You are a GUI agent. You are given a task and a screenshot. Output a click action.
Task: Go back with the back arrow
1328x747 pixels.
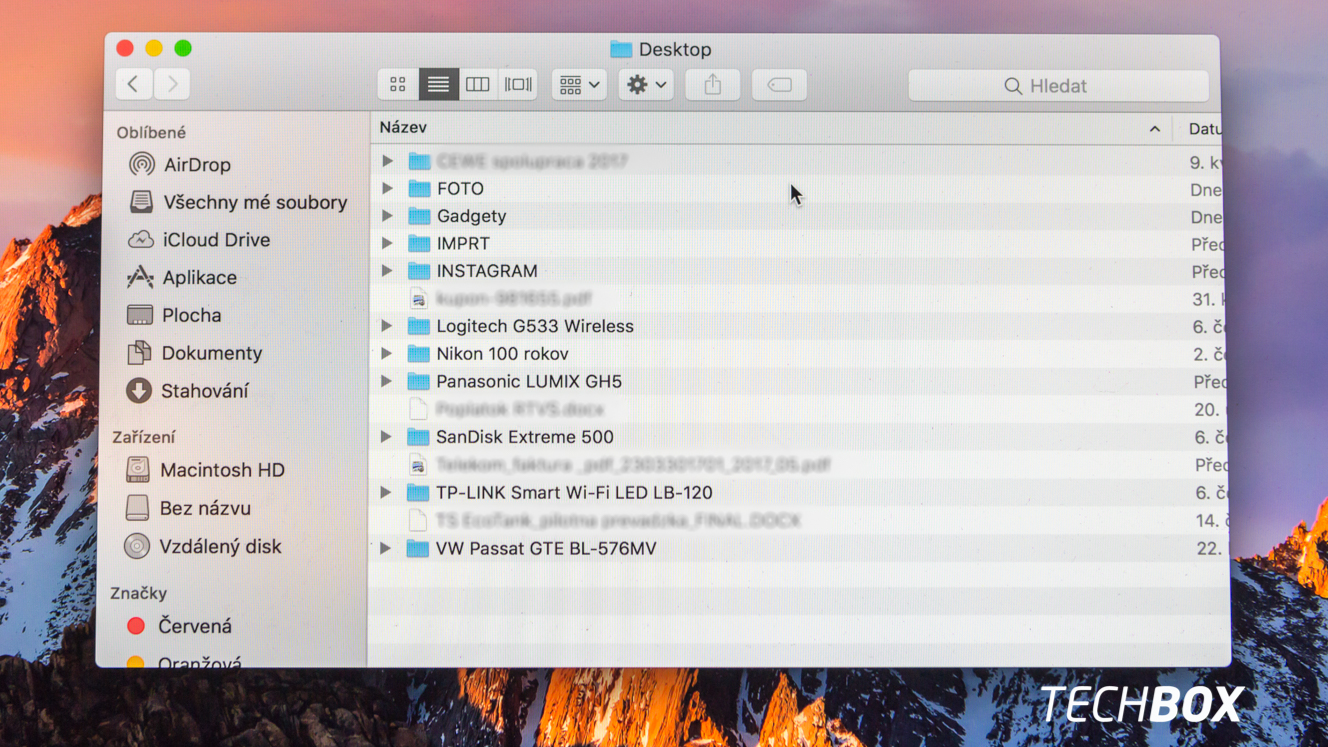tap(134, 84)
